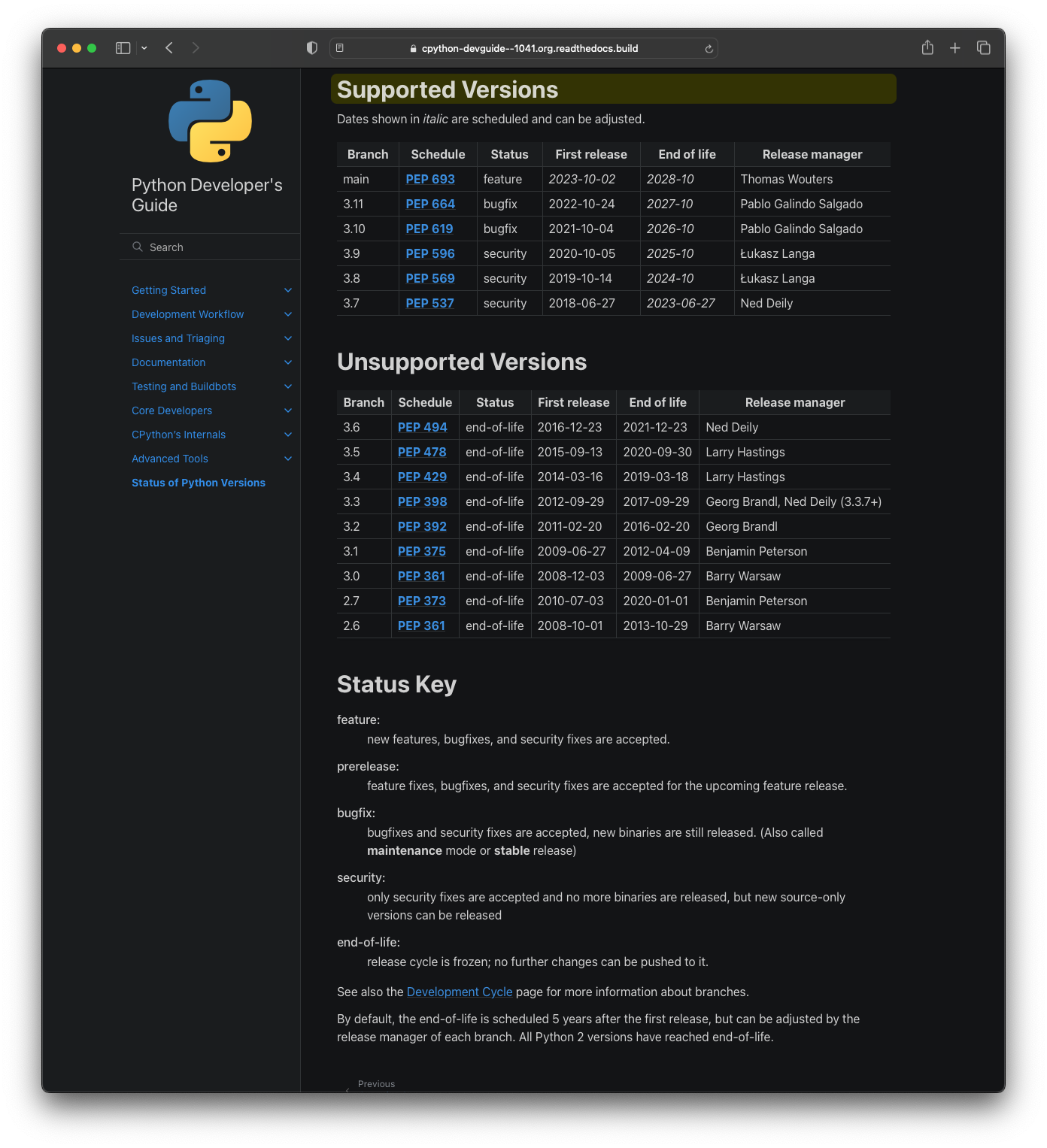Show tab overview icon

983,48
